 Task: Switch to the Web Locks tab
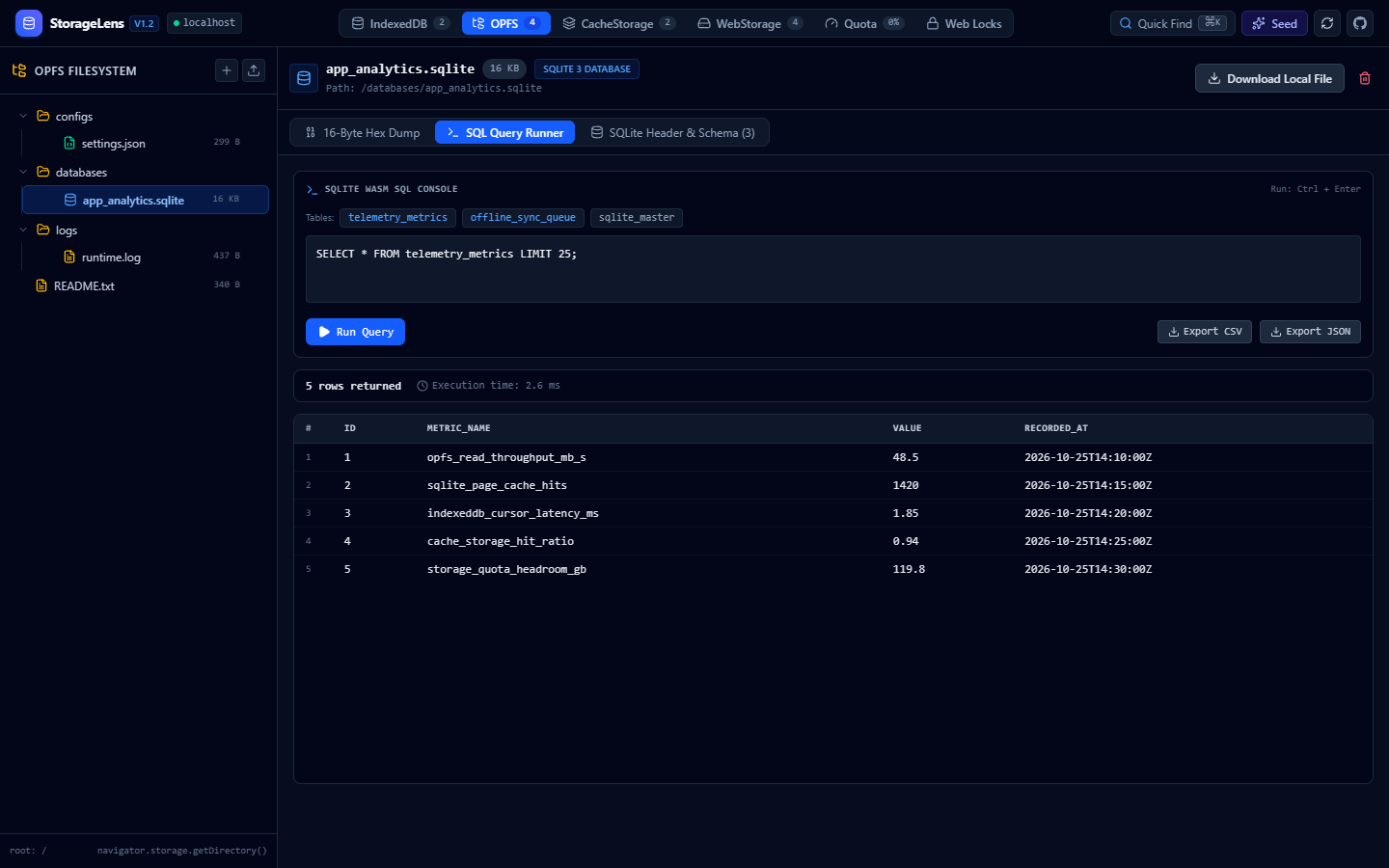click(x=965, y=23)
